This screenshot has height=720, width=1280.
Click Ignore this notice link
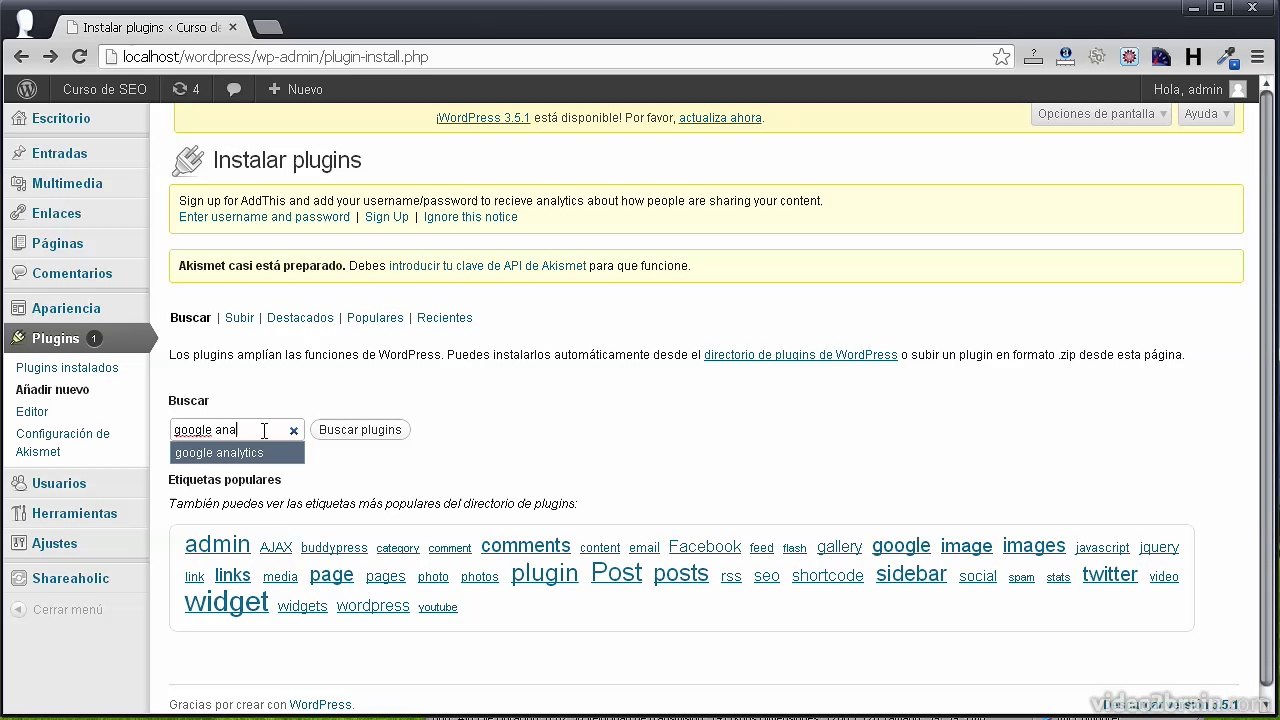point(470,217)
